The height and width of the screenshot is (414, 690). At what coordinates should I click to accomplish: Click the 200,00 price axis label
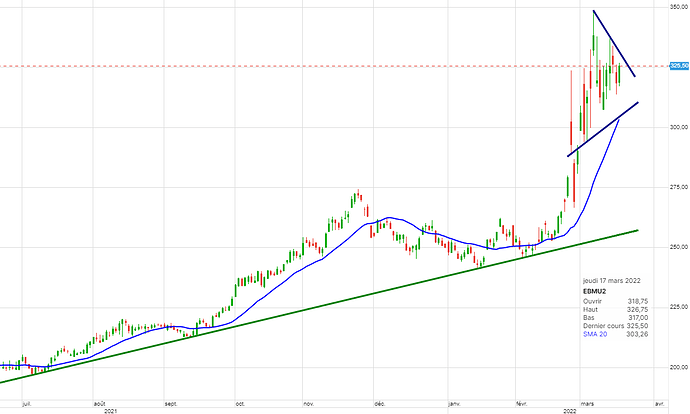click(679, 367)
